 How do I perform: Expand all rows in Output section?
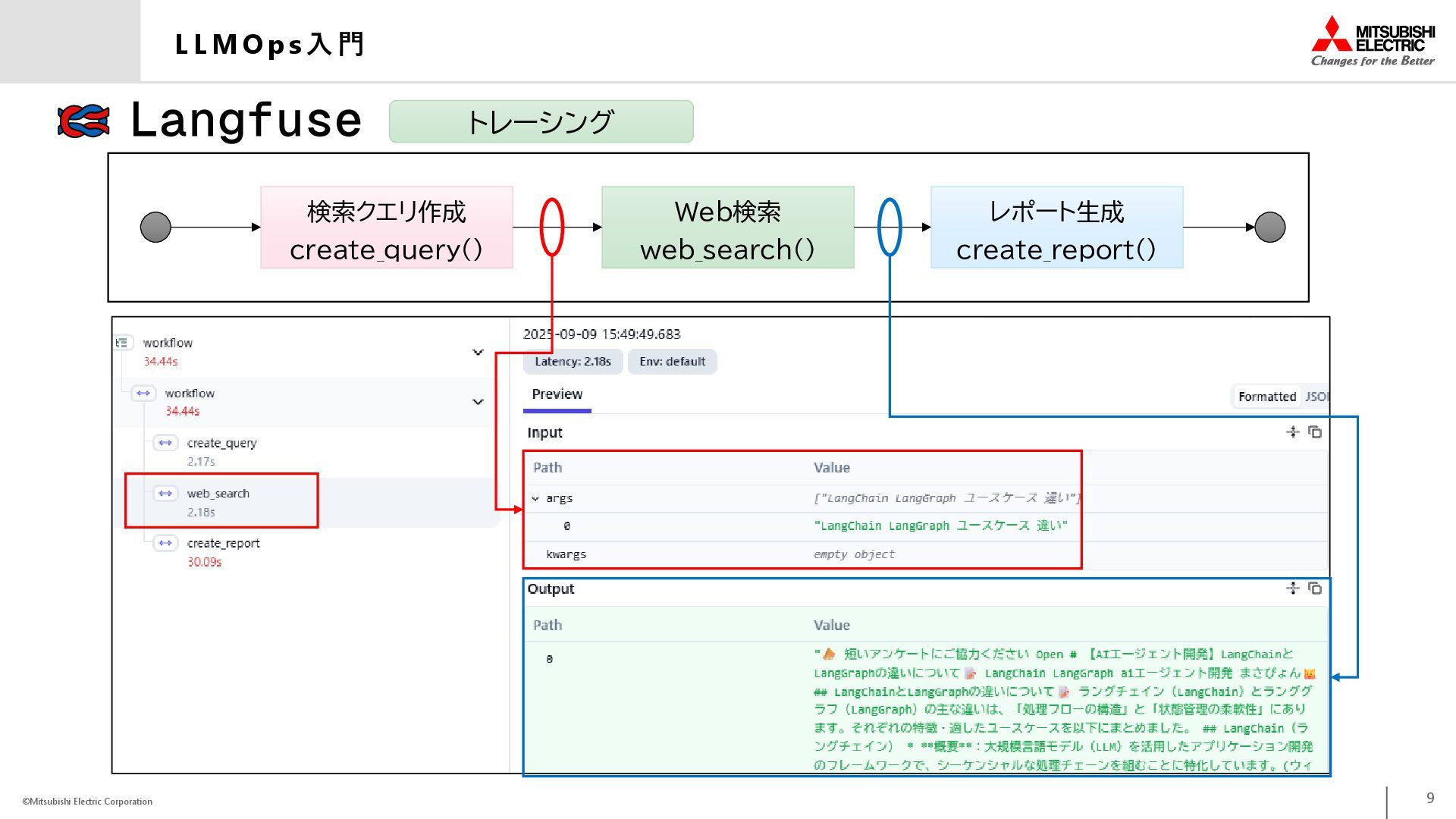(x=1293, y=588)
